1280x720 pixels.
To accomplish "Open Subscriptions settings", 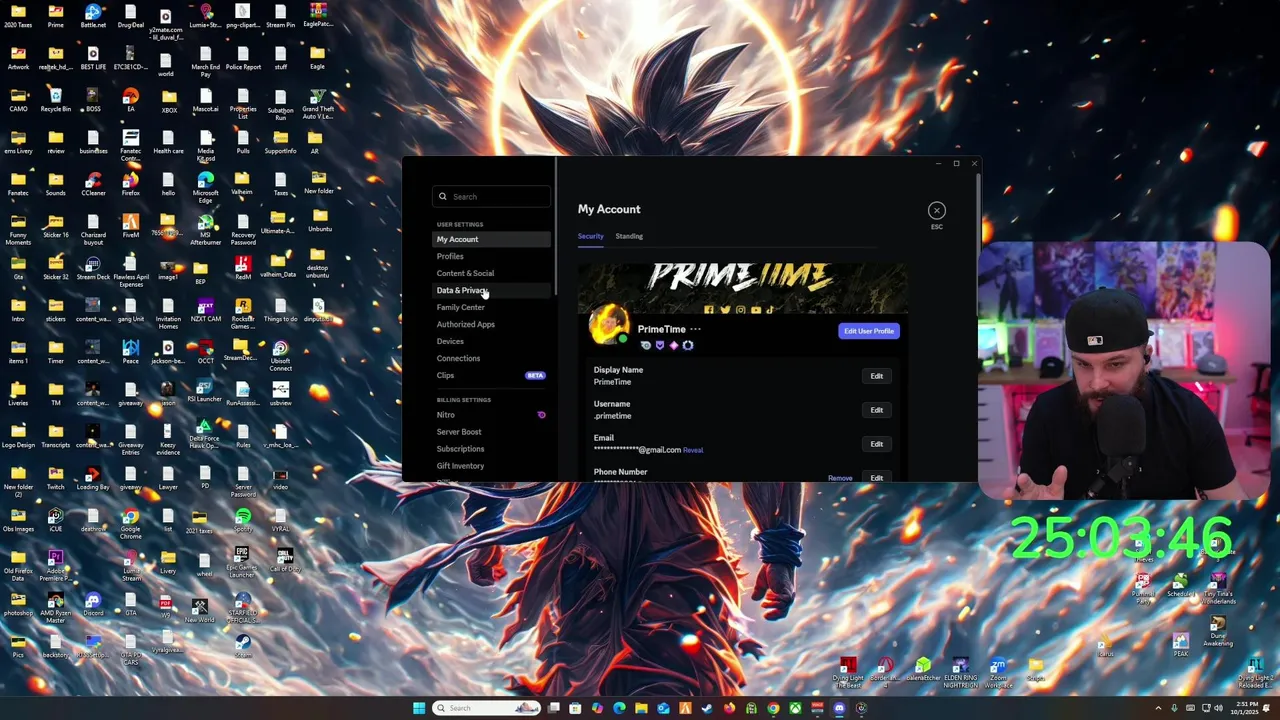I will point(491,449).
